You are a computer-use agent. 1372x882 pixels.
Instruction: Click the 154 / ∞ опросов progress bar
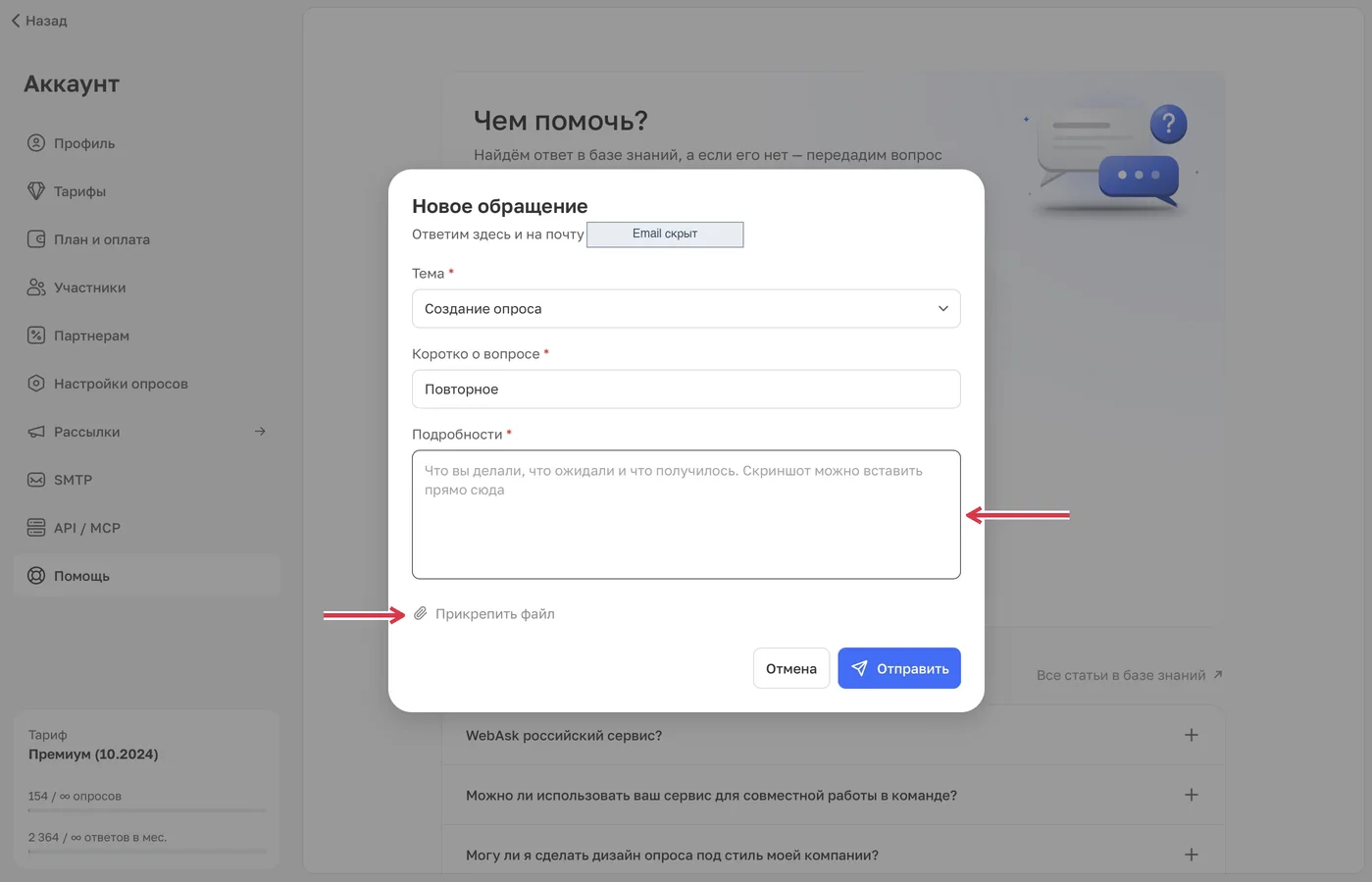(147, 810)
